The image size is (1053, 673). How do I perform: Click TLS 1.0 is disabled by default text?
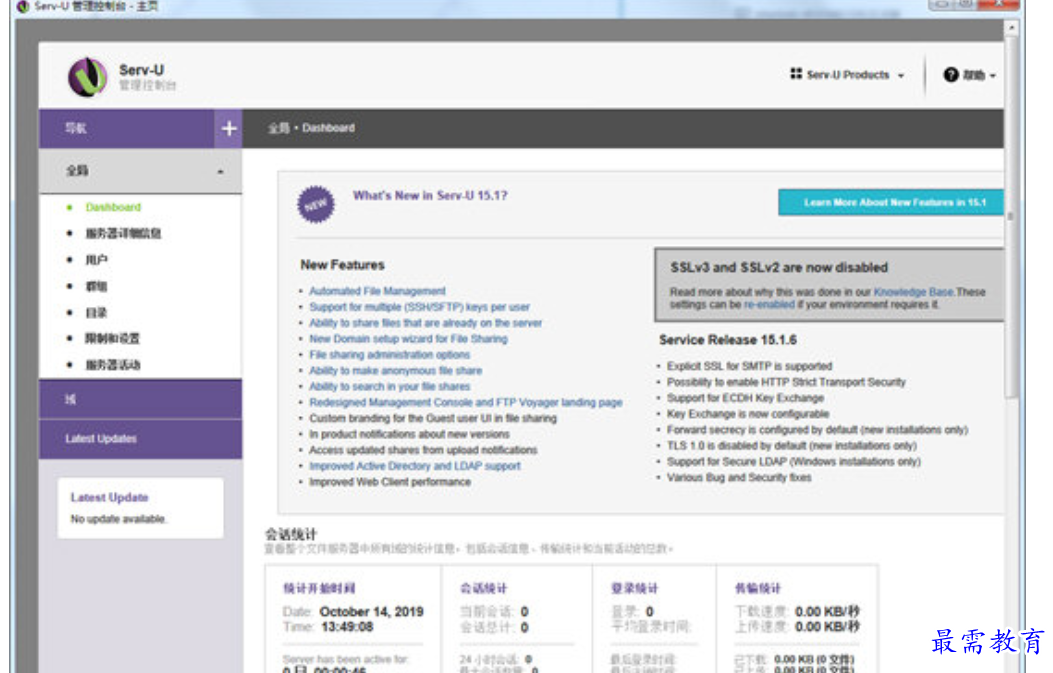pos(792,446)
